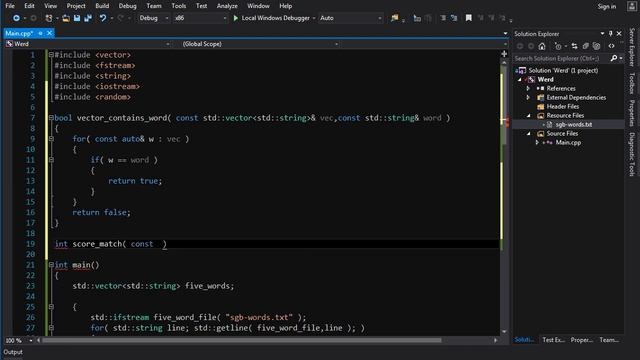640x360 pixels.
Task: Click the Collapse All icon in Solution Explorer
Action: [585, 46]
